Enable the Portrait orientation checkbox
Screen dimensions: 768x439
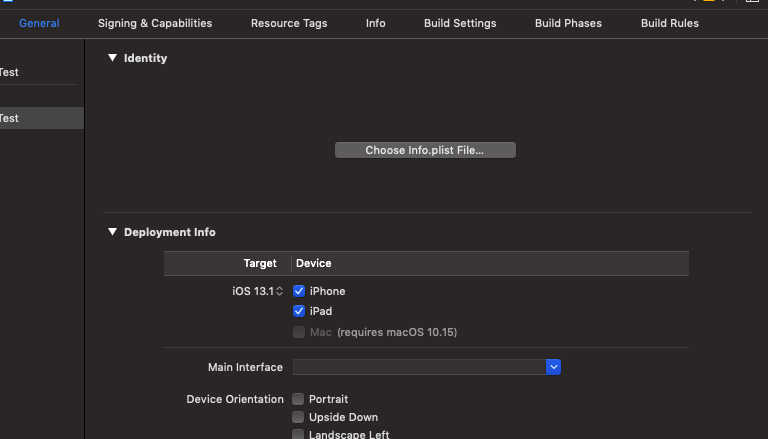(298, 399)
